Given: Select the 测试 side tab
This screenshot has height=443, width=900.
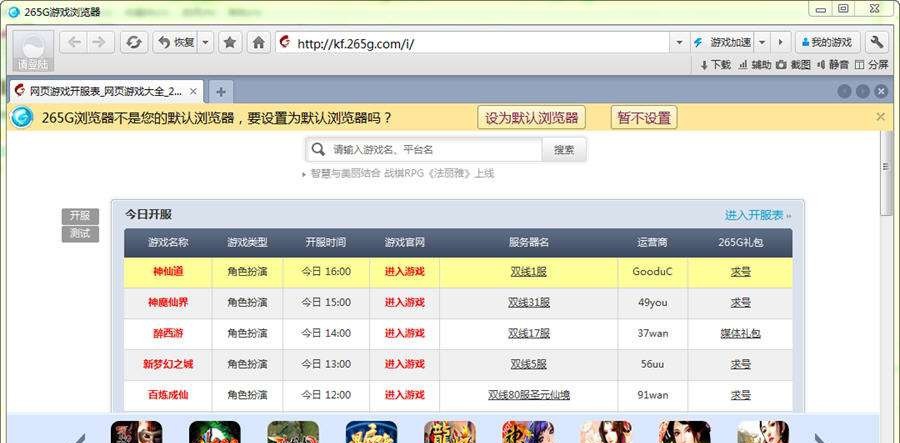Looking at the screenshot, I should (80, 234).
